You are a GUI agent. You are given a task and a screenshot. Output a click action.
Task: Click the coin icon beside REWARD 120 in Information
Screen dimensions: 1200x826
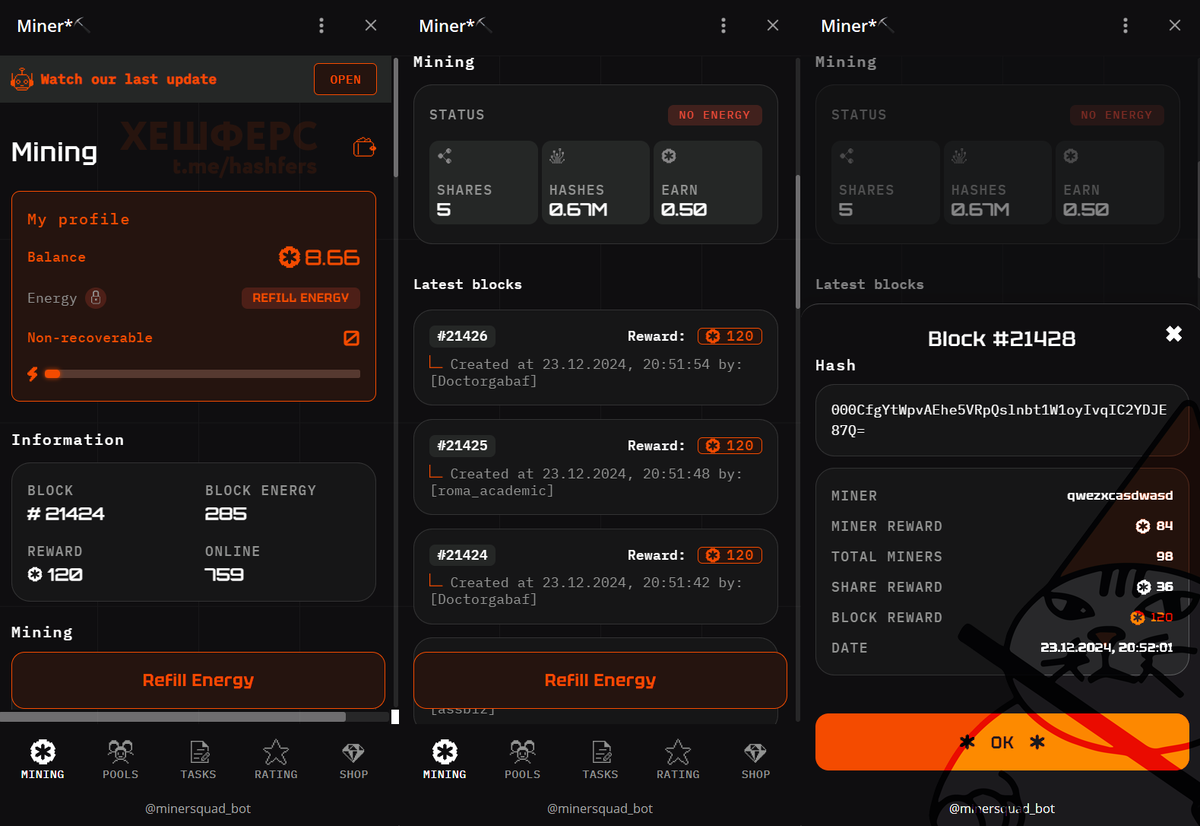pos(35,574)
